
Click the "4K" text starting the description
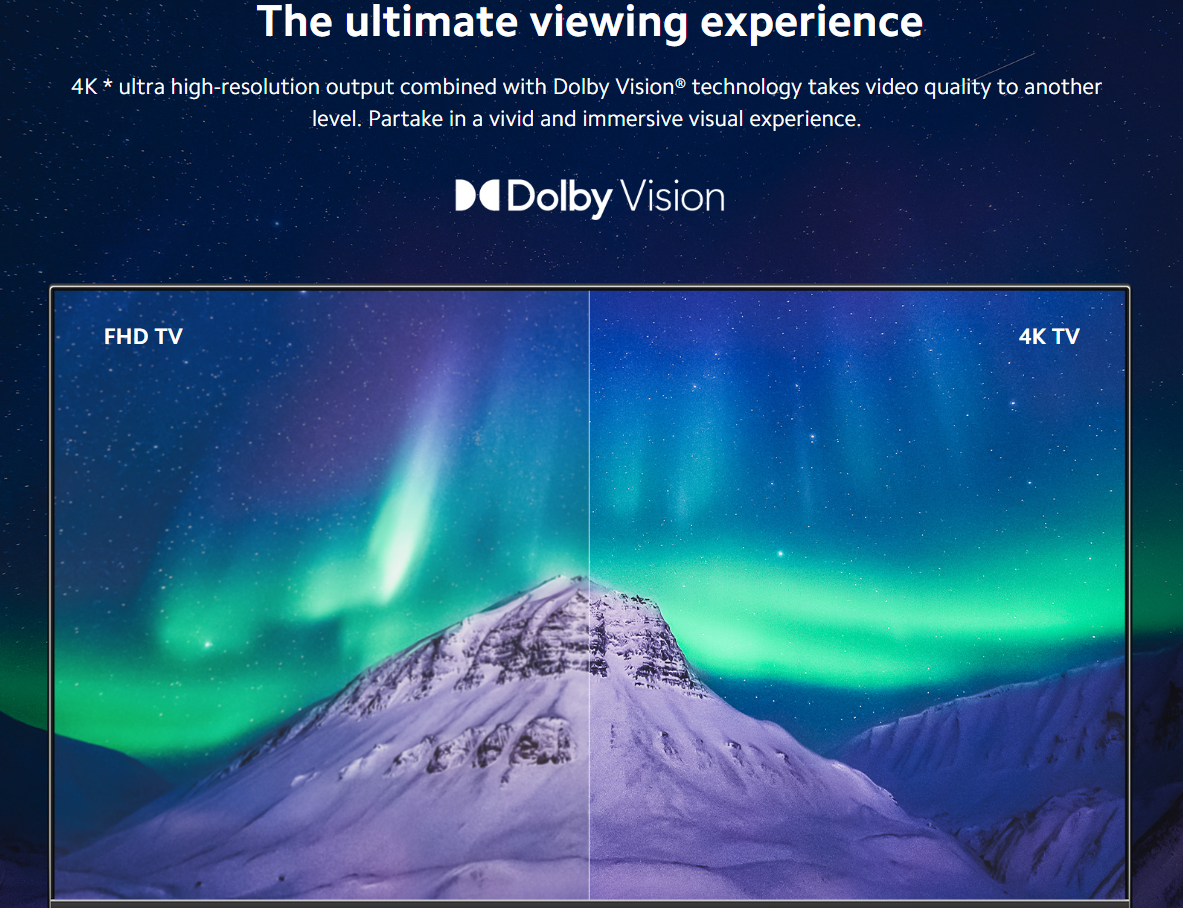point(84,87)
